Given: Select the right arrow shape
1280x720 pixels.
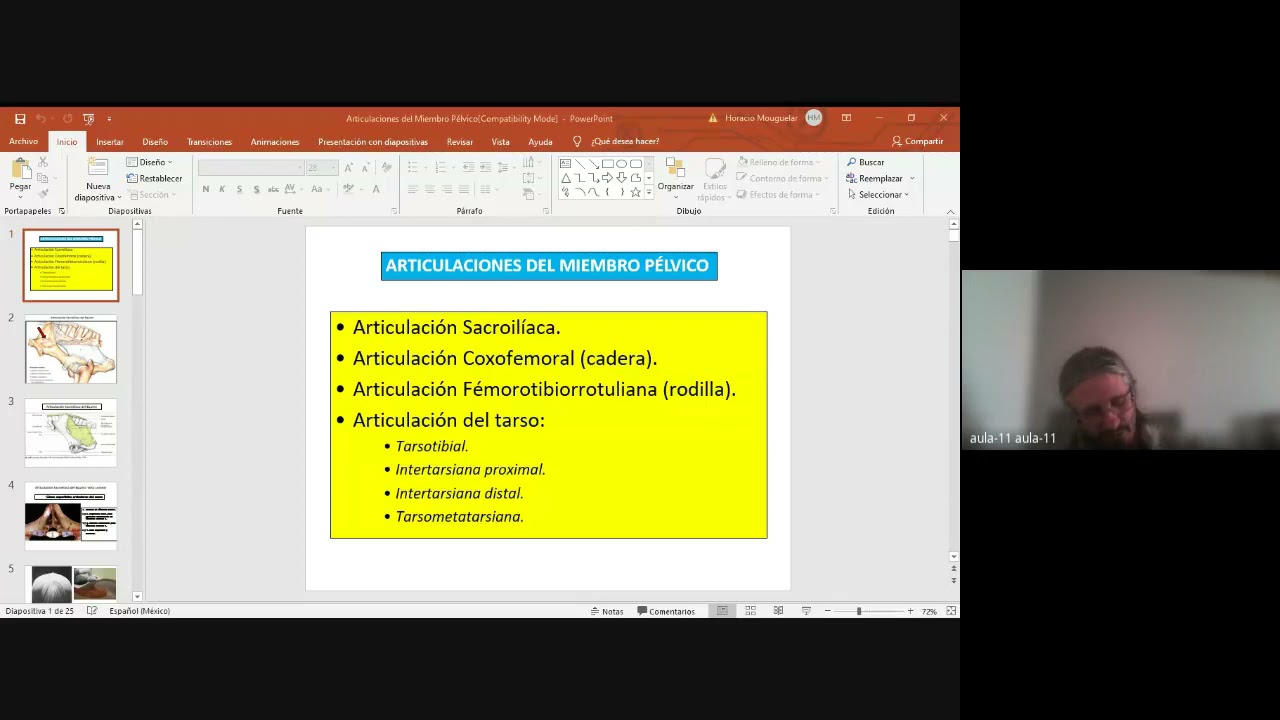Looking at the screenshot, I should 607,178.
